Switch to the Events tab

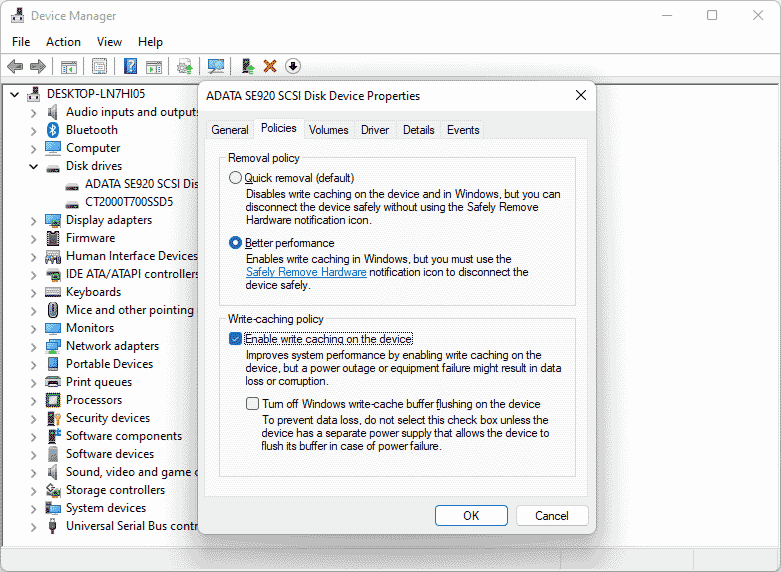463,130
